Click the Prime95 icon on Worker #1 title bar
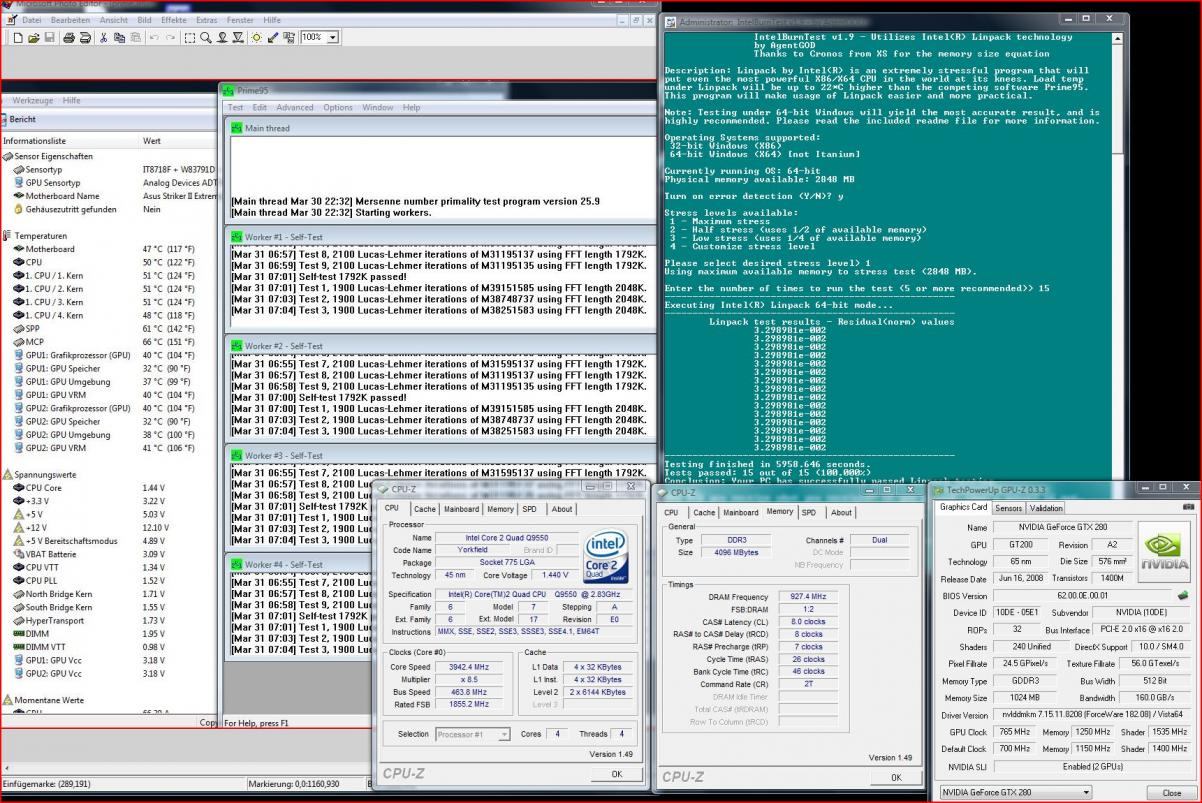This screenshot has width=1202, height=803. (x=237, y=237)
